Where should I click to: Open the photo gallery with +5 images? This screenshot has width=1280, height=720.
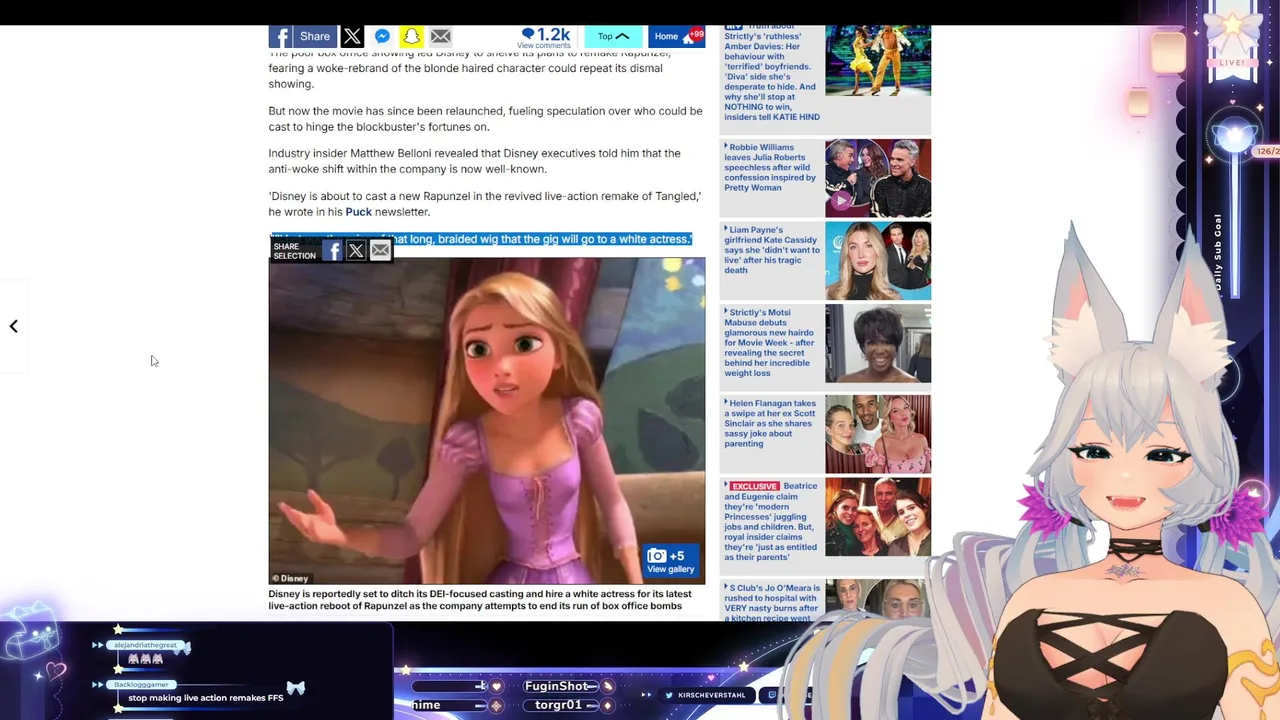click(x=671, y=561)
